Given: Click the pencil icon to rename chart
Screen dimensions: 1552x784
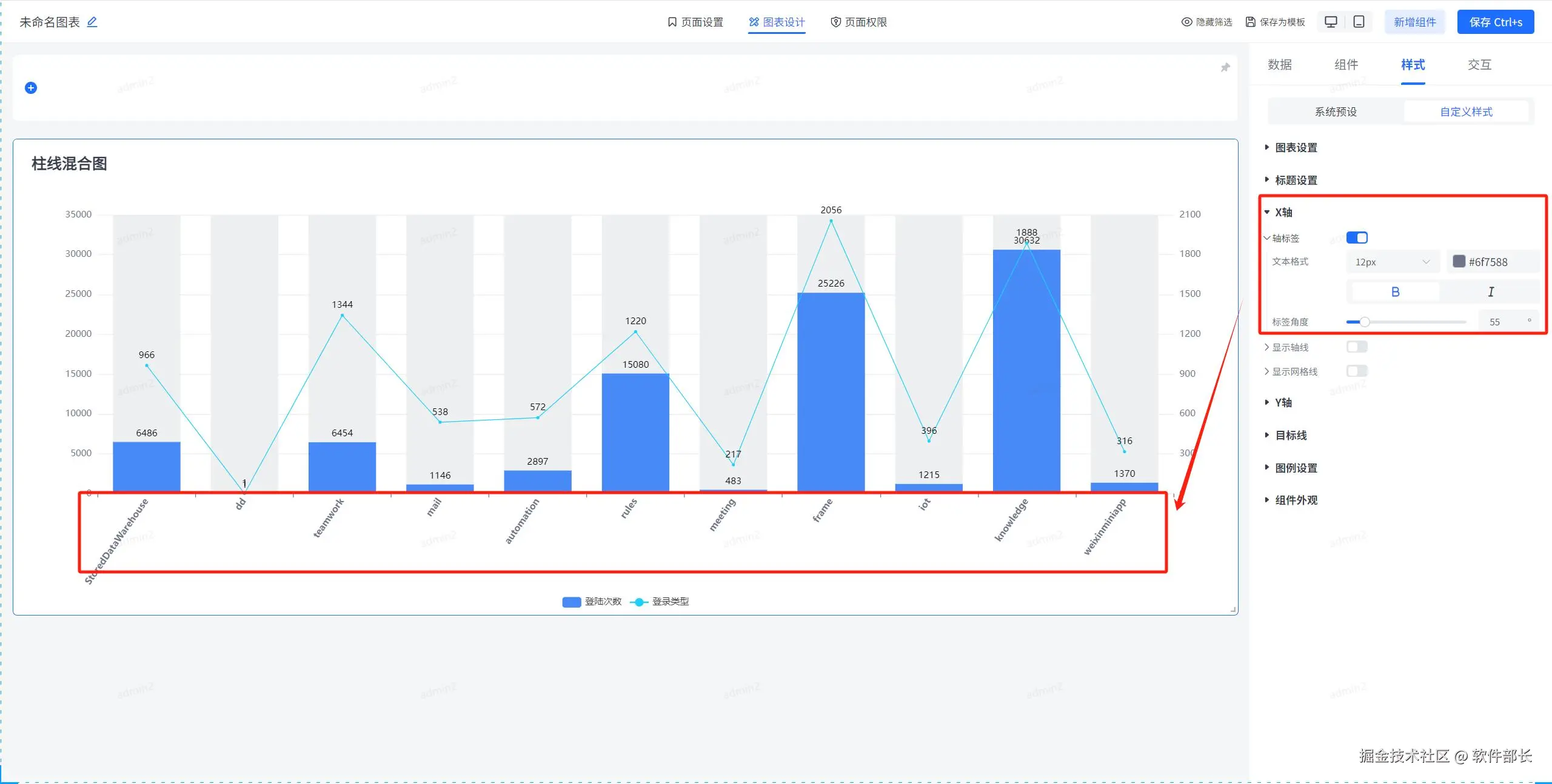Looking at the screenshot, I should point(92,22).
